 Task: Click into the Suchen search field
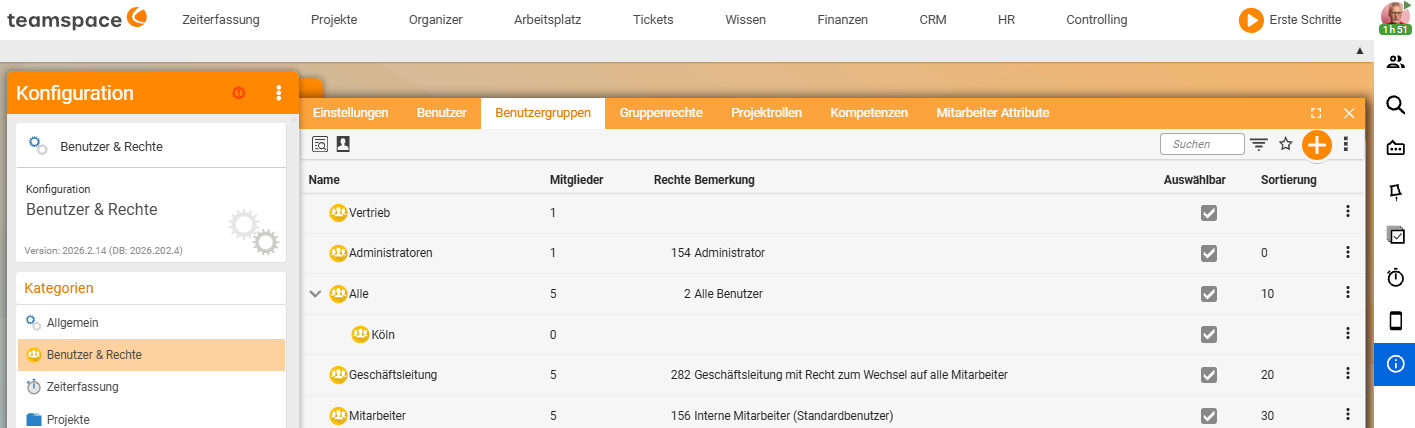(x=1202, y=144)
